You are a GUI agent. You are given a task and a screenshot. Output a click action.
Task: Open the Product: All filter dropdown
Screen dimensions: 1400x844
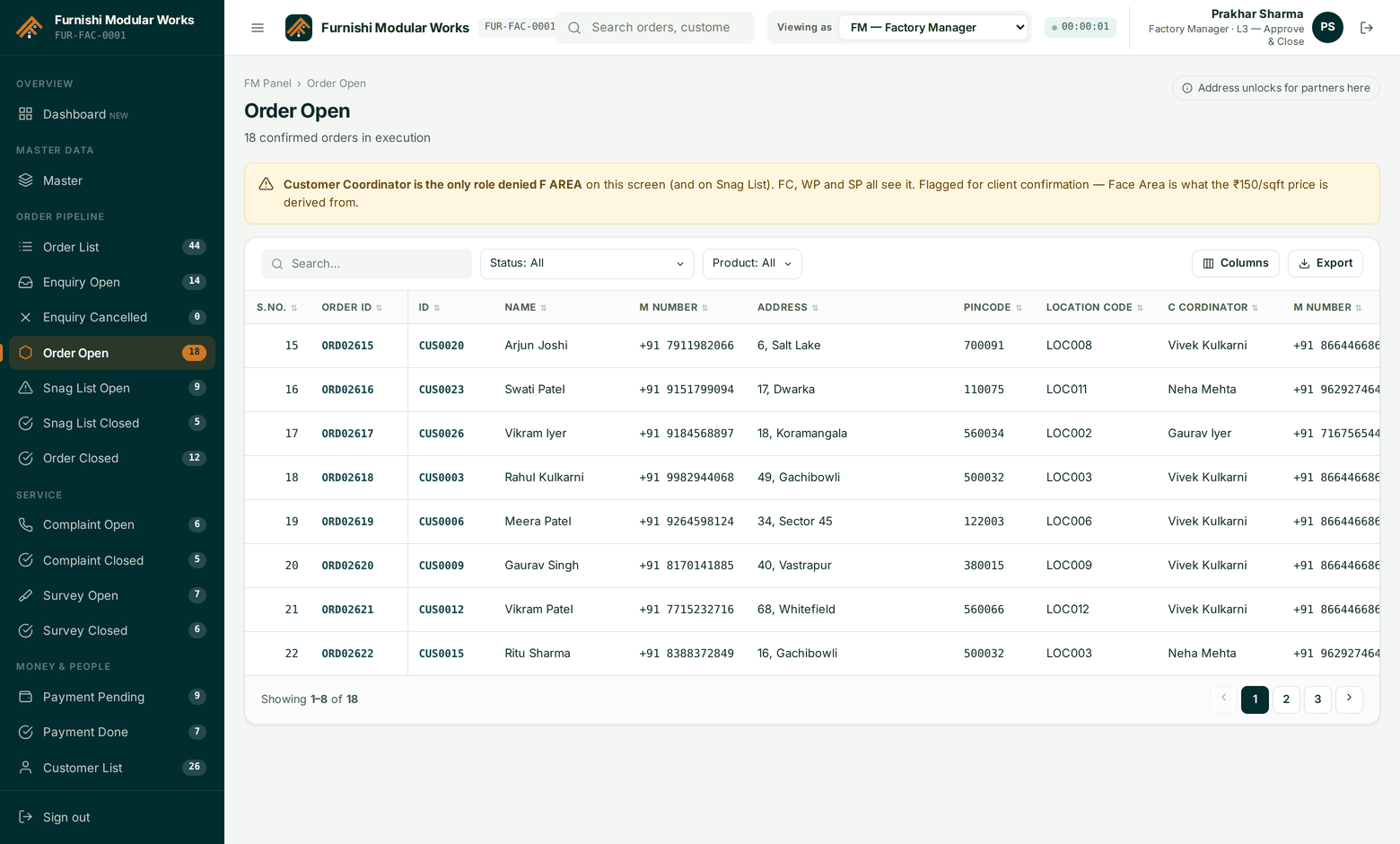coord(752,264)
